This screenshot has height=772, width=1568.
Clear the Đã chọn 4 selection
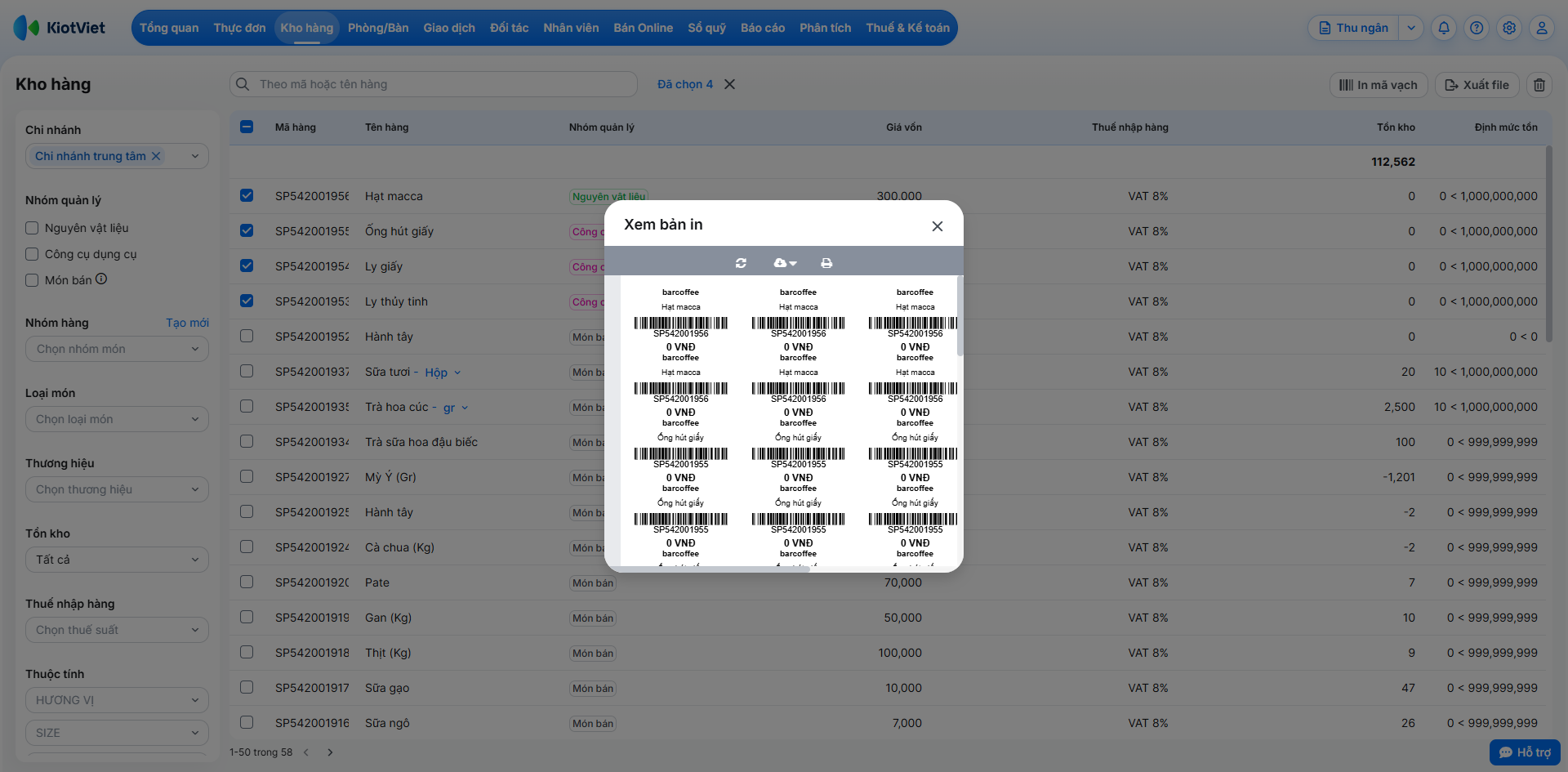(730, 84)
